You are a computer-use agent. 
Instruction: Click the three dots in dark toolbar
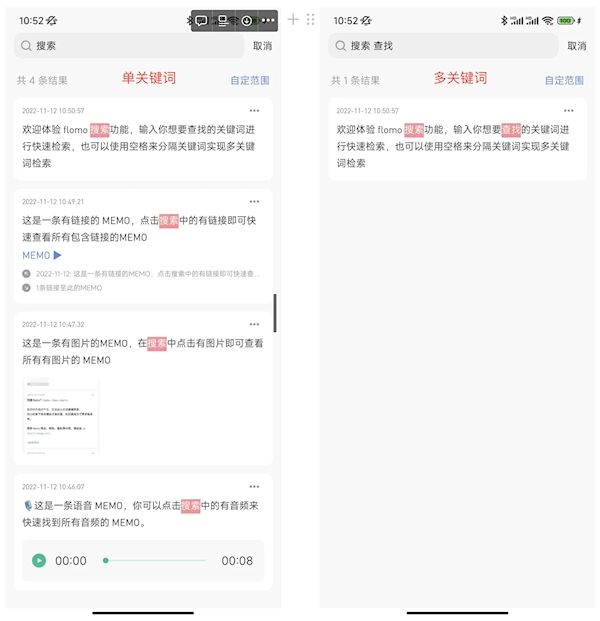(x=268, y=20)
